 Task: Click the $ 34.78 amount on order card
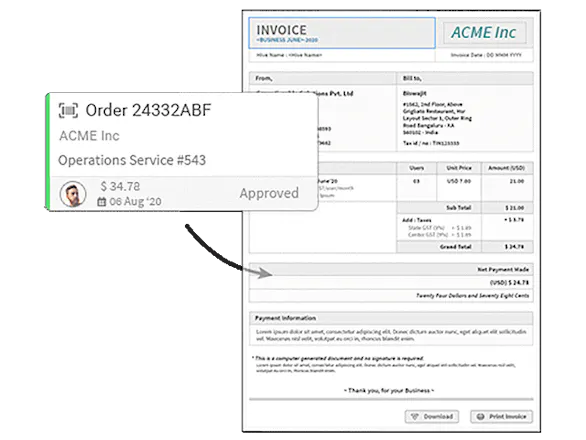pyautogui.click(x=120, y=186)
